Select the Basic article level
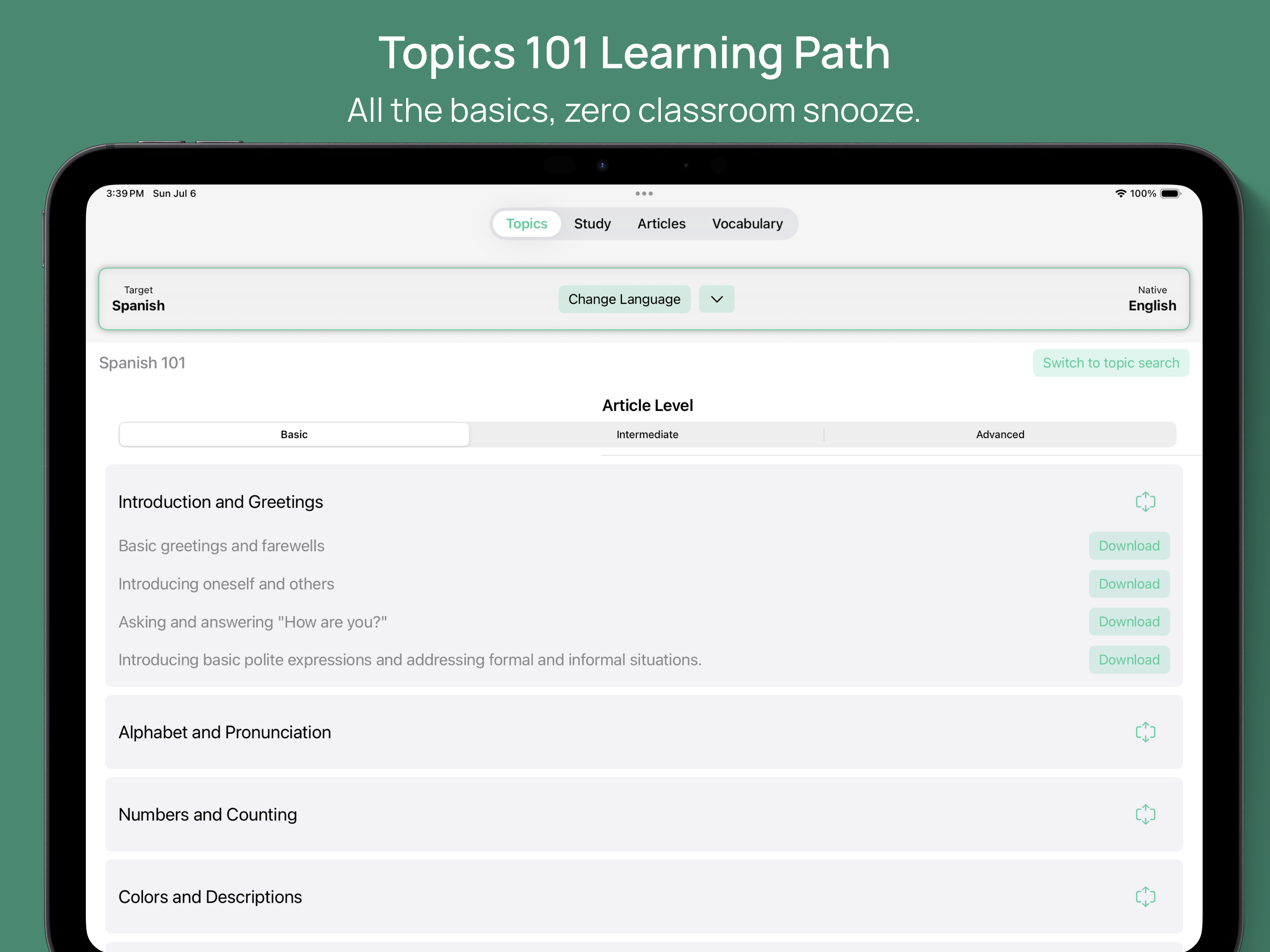The width and height of the screenshot is (1270, 952). tap(294, 434)
